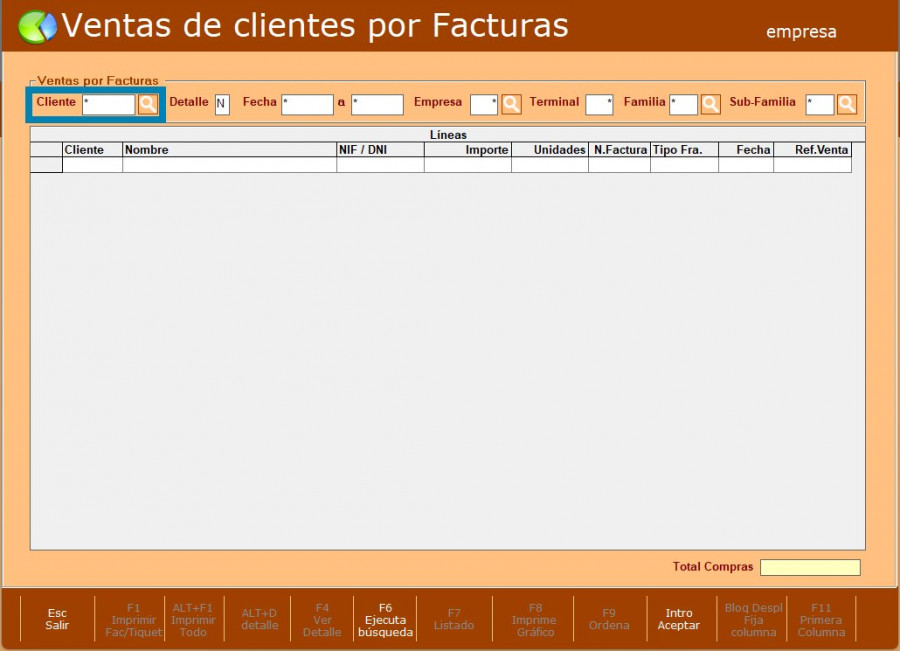
Task: Click the yellow Total Compras field
Action: pyautogui.click(x=809, y=568)
